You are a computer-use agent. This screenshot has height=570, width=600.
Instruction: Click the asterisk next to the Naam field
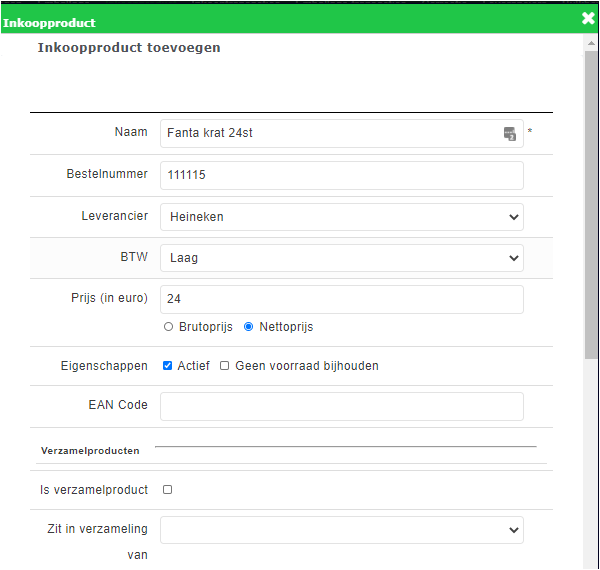click(530, 133)
